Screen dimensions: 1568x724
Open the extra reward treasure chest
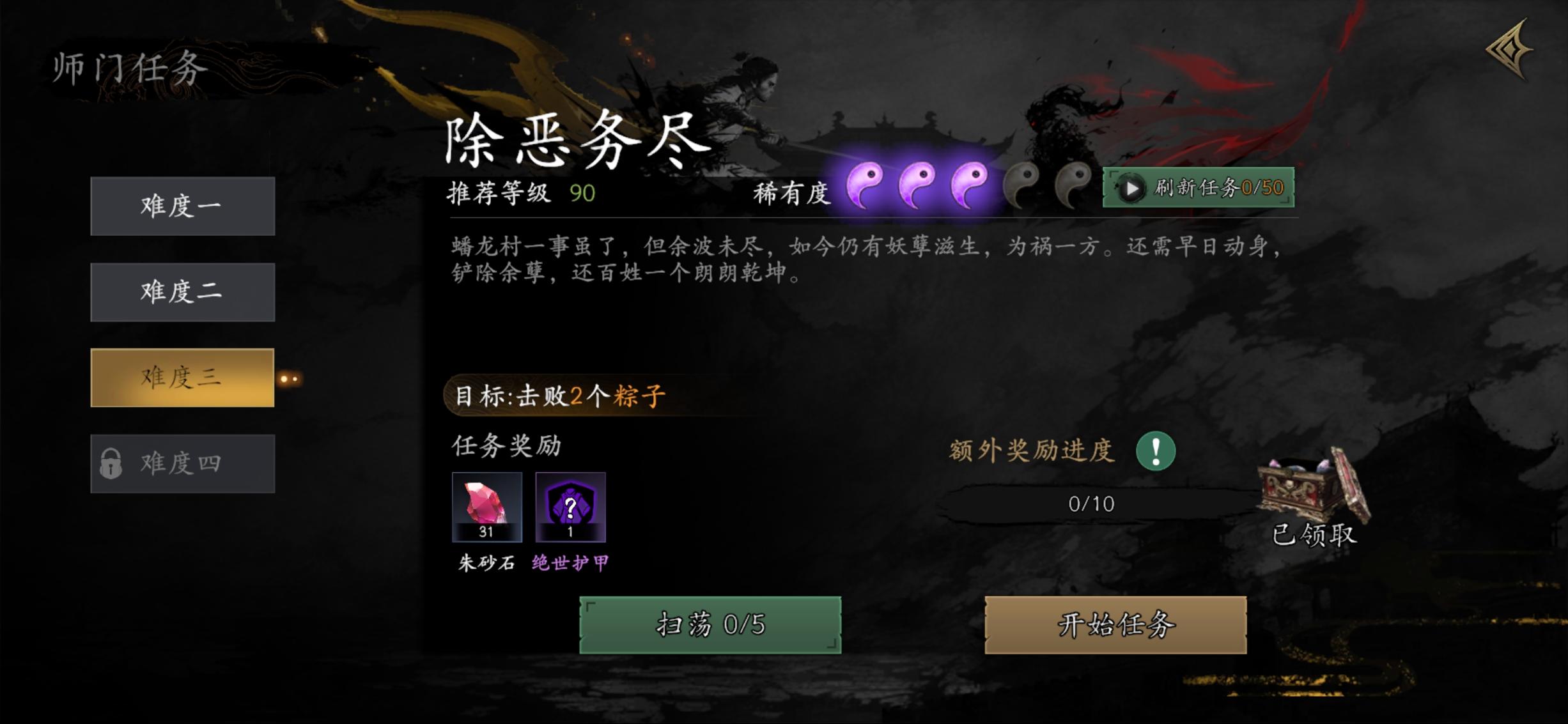[x=1314, y=484]
